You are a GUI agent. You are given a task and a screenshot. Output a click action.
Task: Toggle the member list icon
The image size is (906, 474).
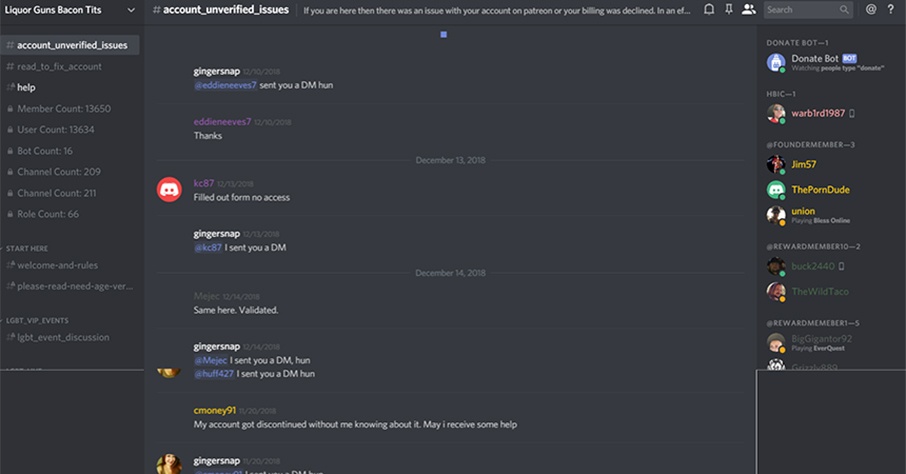[749, 10]
